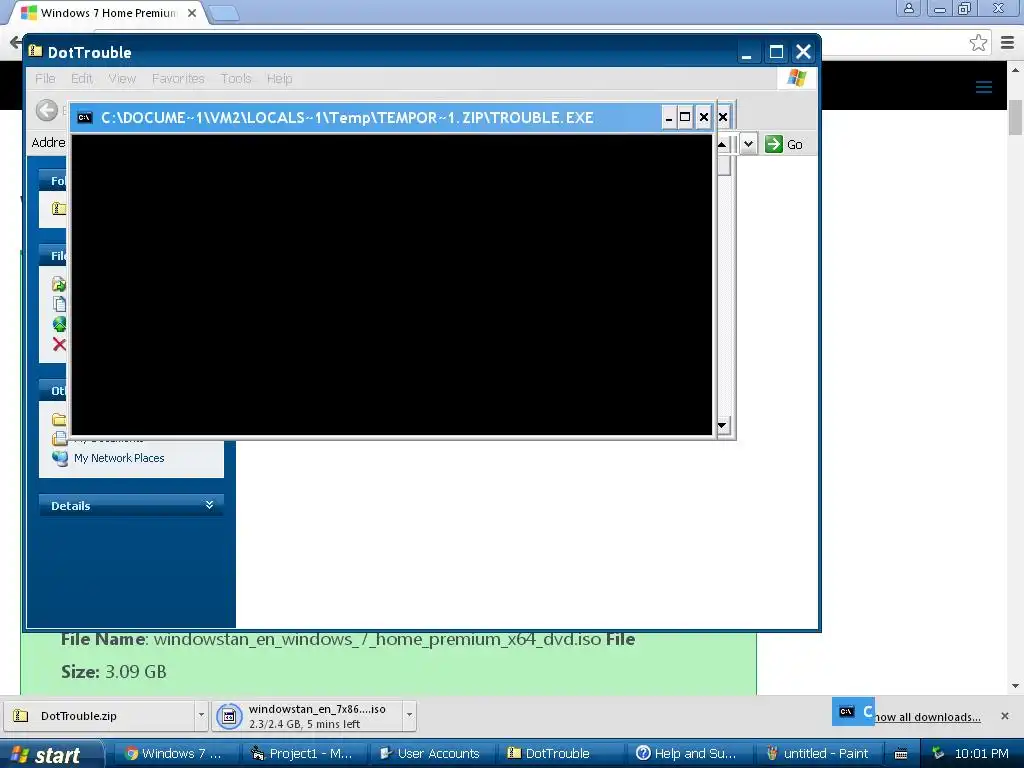Viewport: 1024px width, 768px height.
Task: Click the keyboard icon in taskbar
Action: coord(901,754)
